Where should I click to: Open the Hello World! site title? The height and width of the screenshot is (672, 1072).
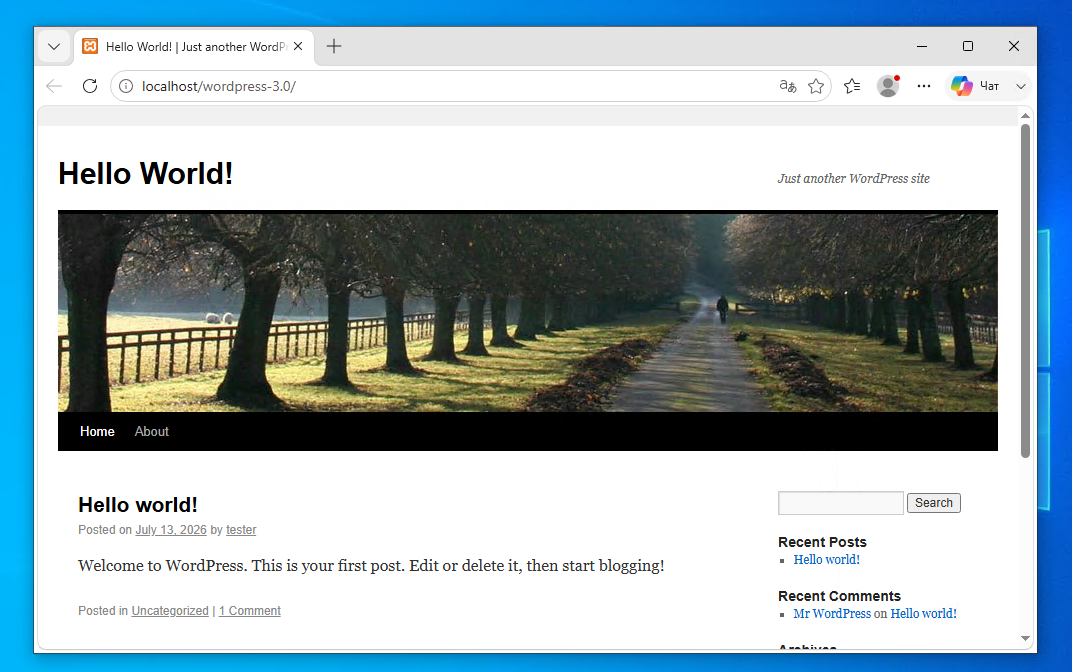[146, 174]
